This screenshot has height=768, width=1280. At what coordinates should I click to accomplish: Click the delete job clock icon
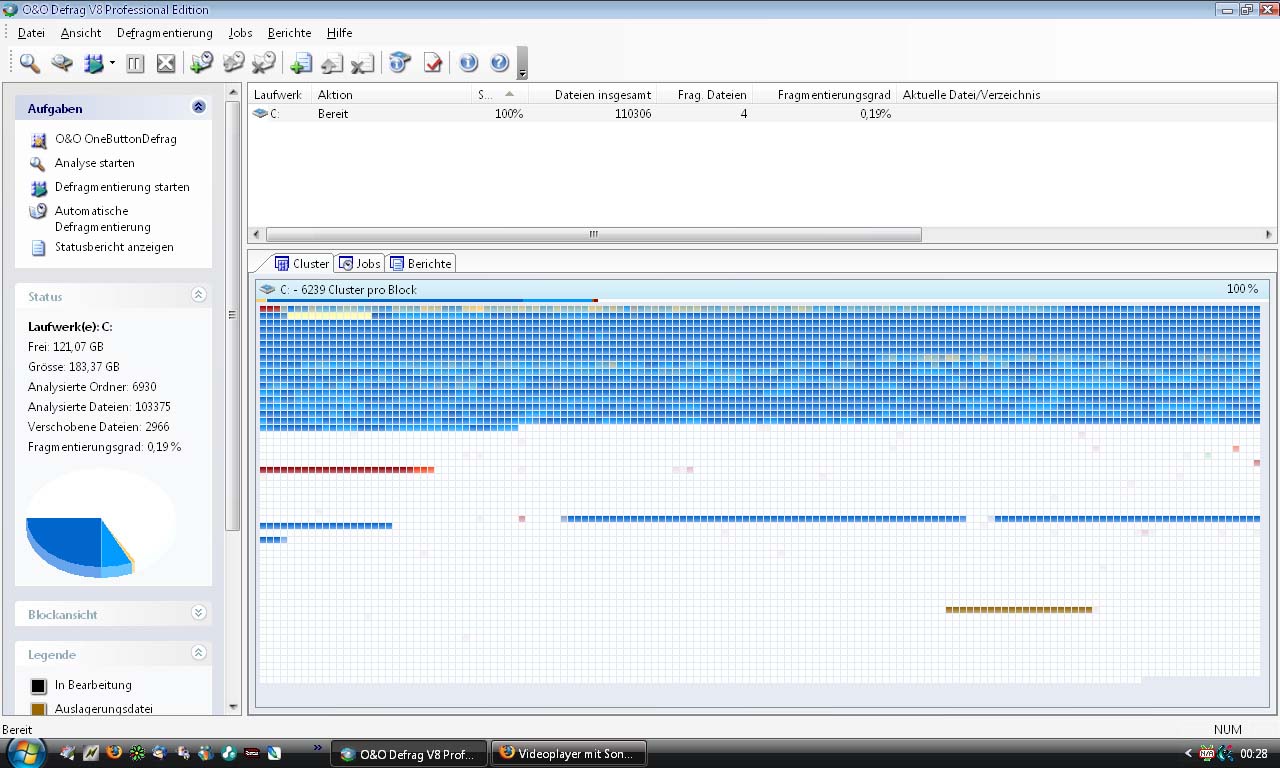[x=264, y=63]
